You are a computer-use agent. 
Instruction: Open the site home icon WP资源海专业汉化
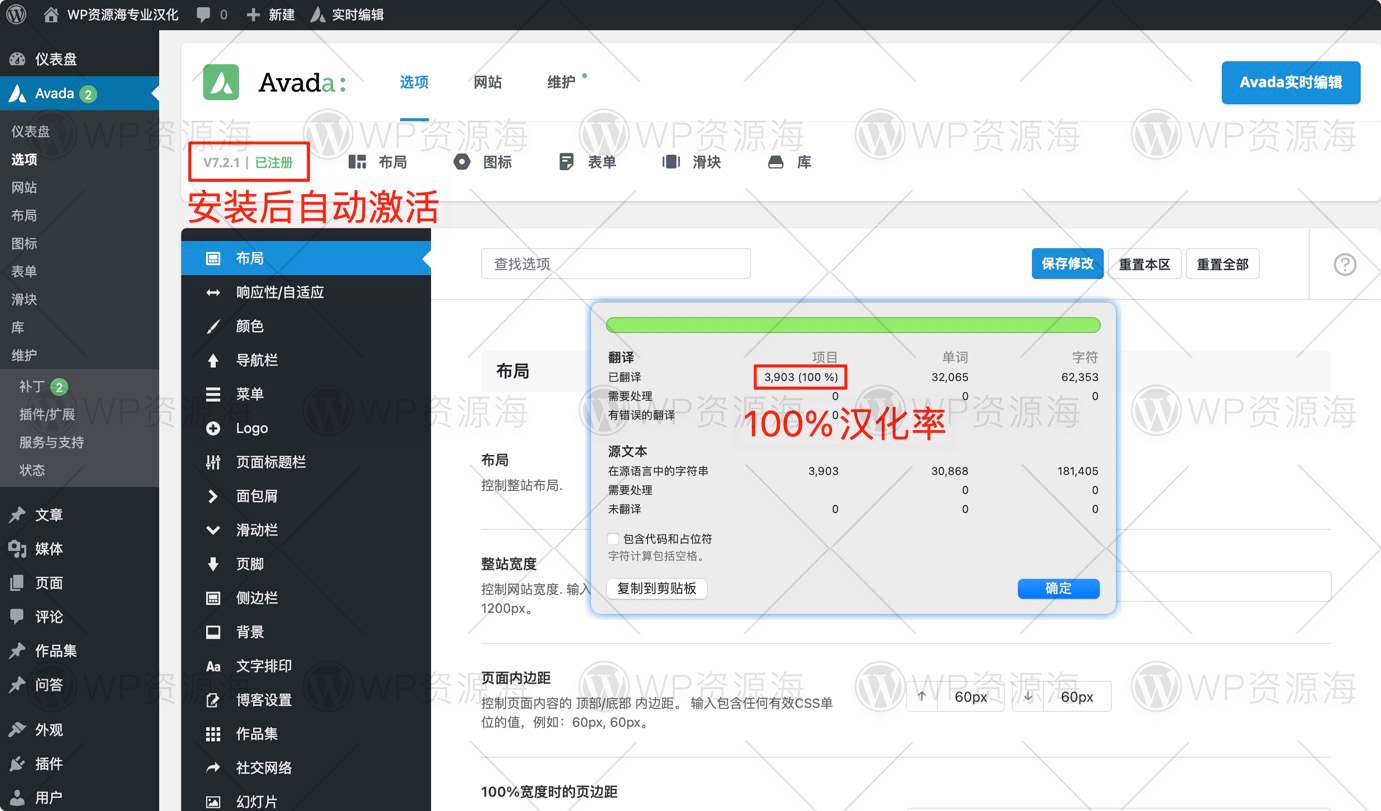[x=111, y=14]
